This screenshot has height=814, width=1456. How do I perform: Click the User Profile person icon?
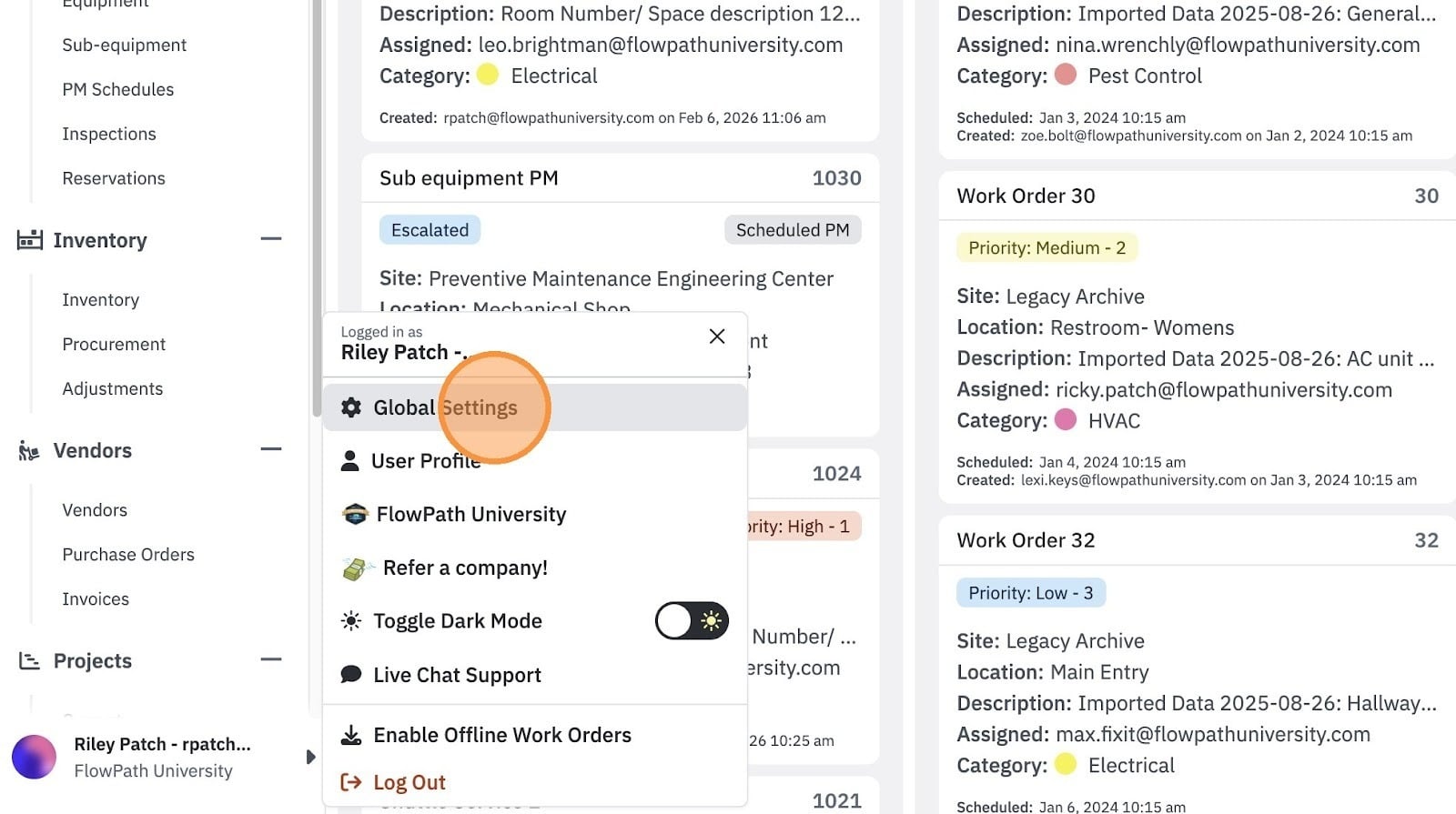(349, 461)
